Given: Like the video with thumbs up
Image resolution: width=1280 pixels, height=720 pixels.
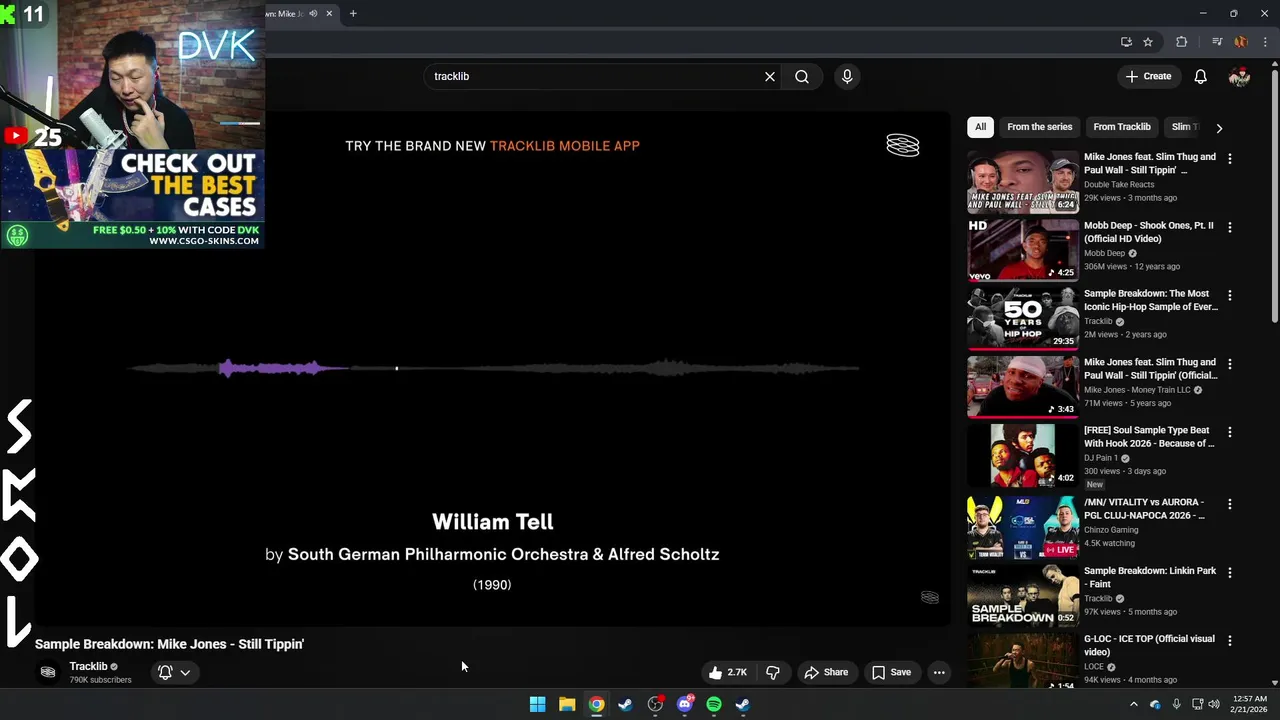Looking at the screenshot, I should [x=727, y=673].
